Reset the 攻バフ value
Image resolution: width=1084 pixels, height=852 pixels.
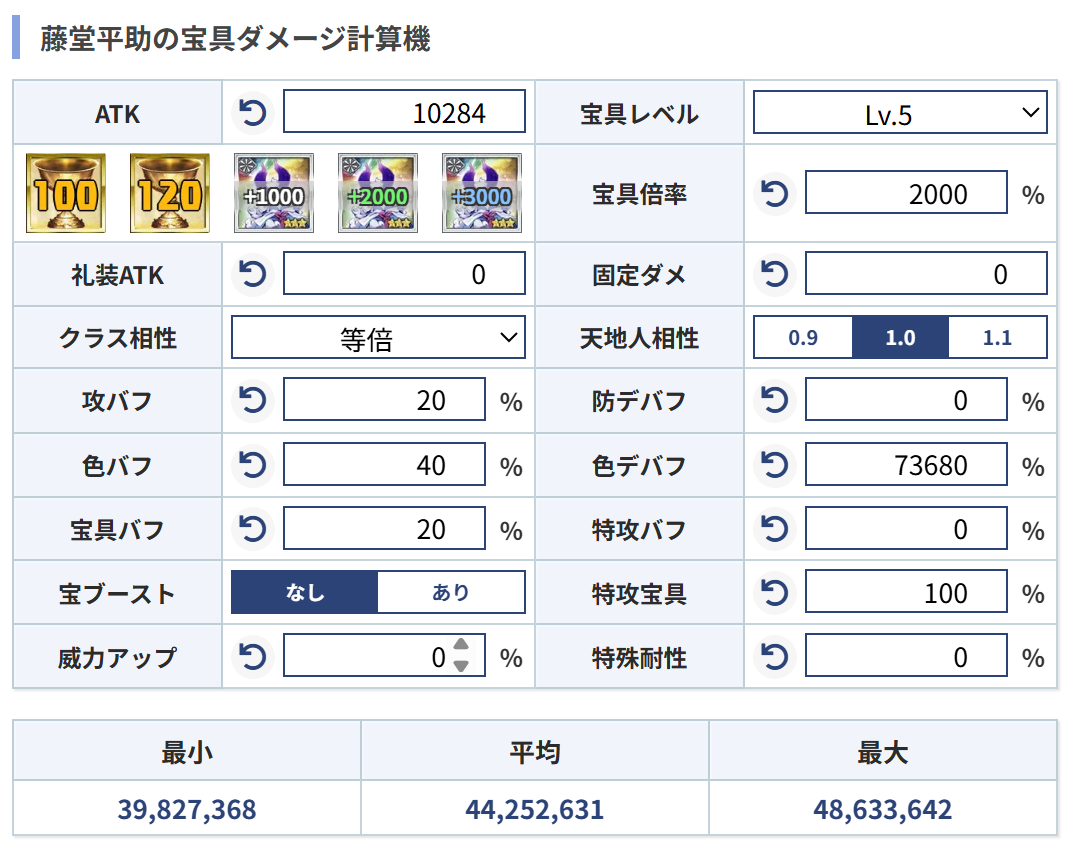point(252,400)
